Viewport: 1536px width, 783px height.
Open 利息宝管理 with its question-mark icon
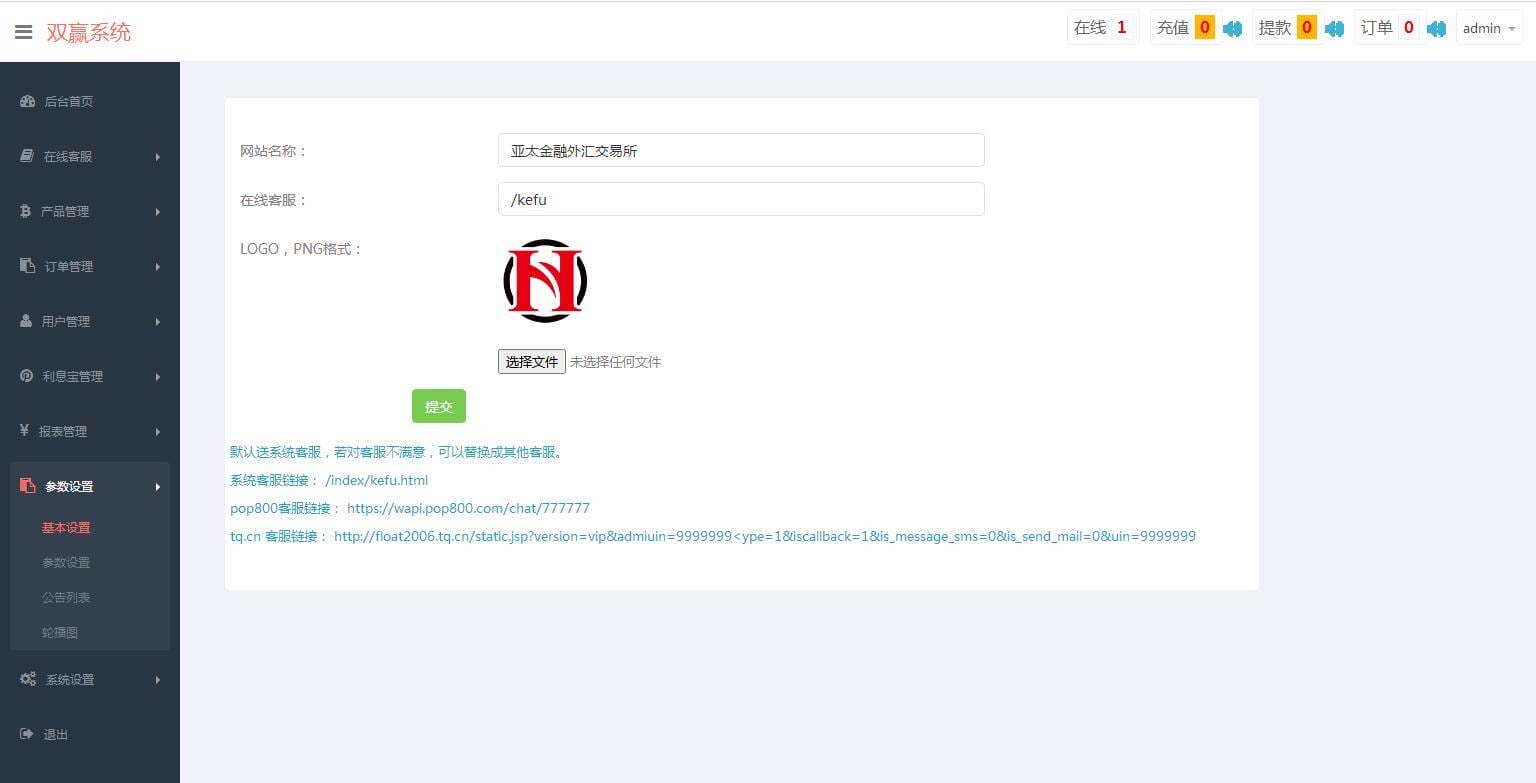[x=27, y=376]
